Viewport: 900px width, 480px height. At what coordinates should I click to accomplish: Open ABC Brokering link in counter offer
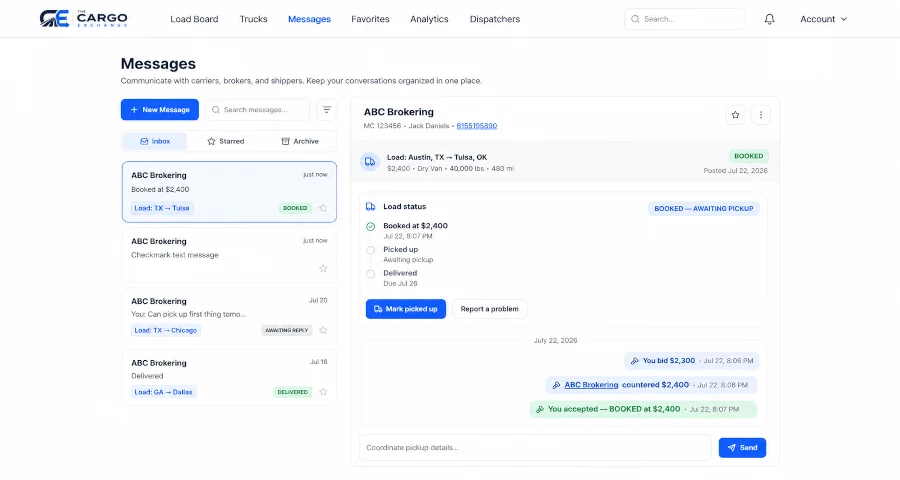tap(591, 385)
